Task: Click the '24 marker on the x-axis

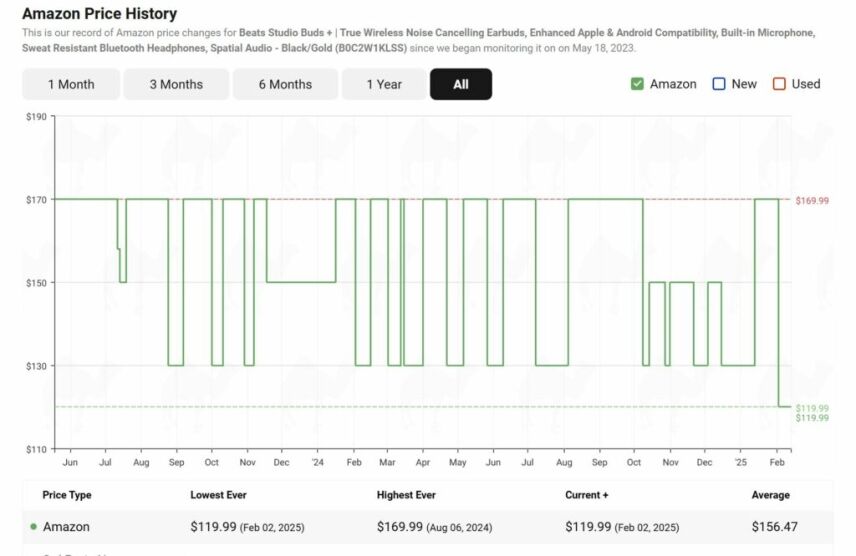Action: click(x=318, y=464)
